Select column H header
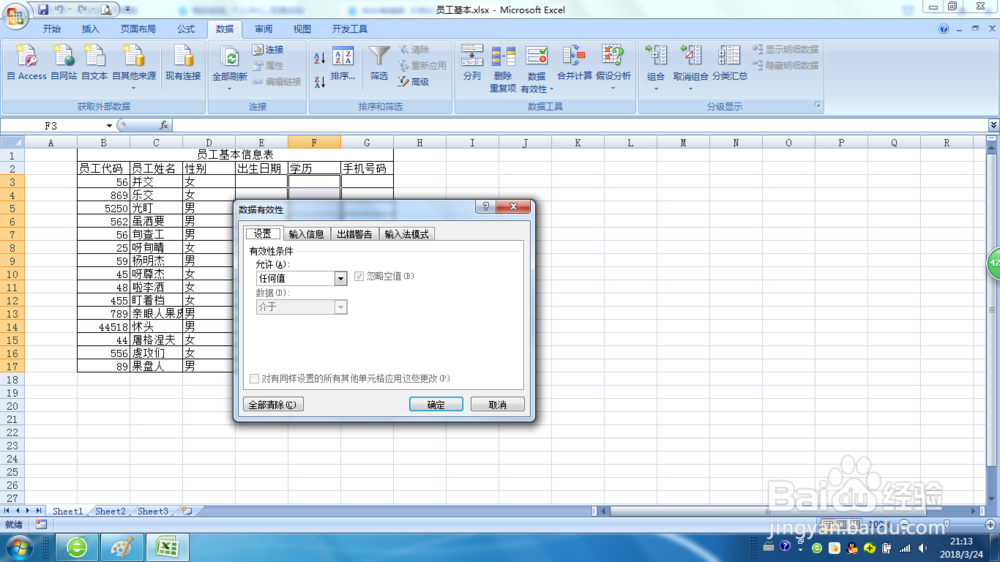The height and width of the screenshot is (562, 1000). [x=420, y=142]
